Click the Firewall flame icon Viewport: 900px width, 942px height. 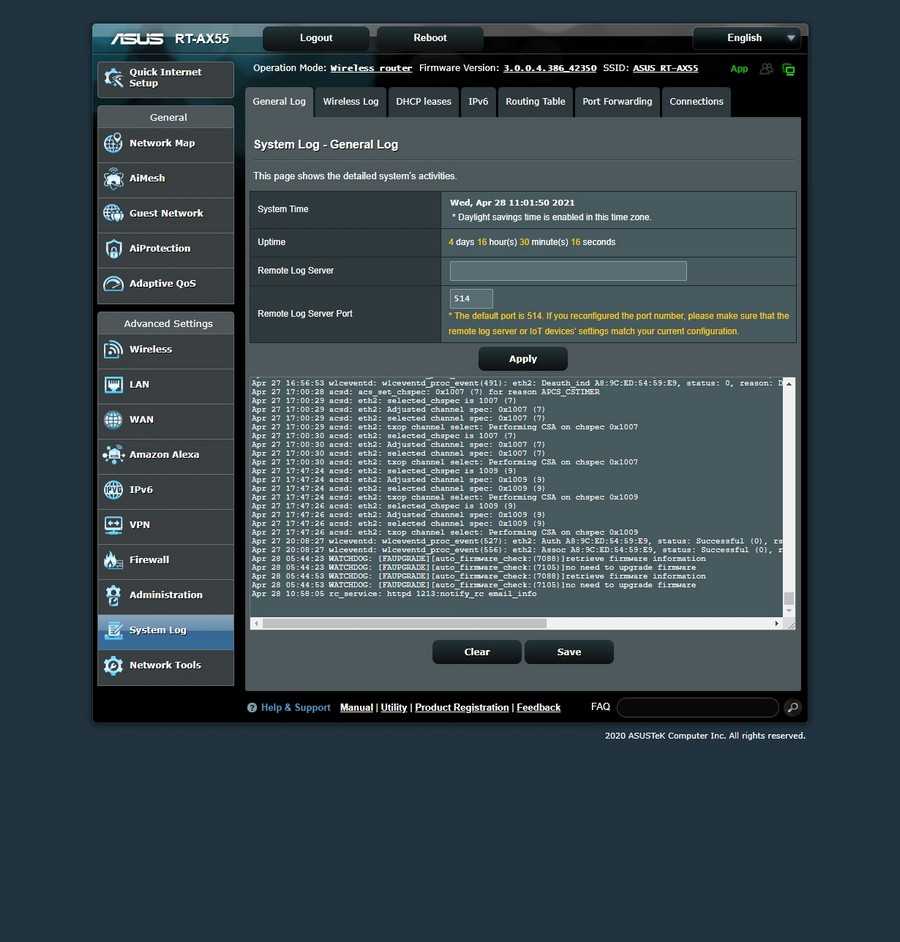click(x=113, y=560)
